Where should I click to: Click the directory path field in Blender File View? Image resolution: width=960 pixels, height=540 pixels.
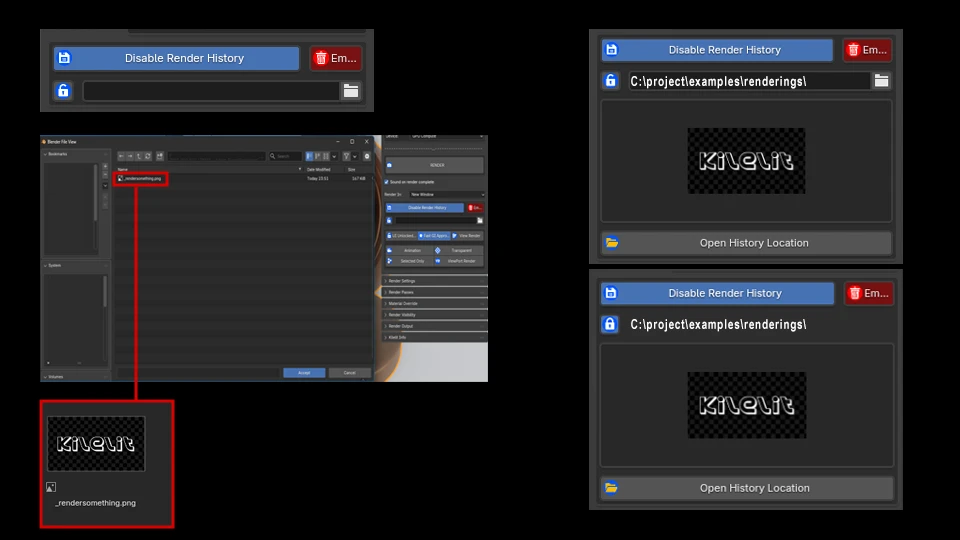click(x=216, y=156)
